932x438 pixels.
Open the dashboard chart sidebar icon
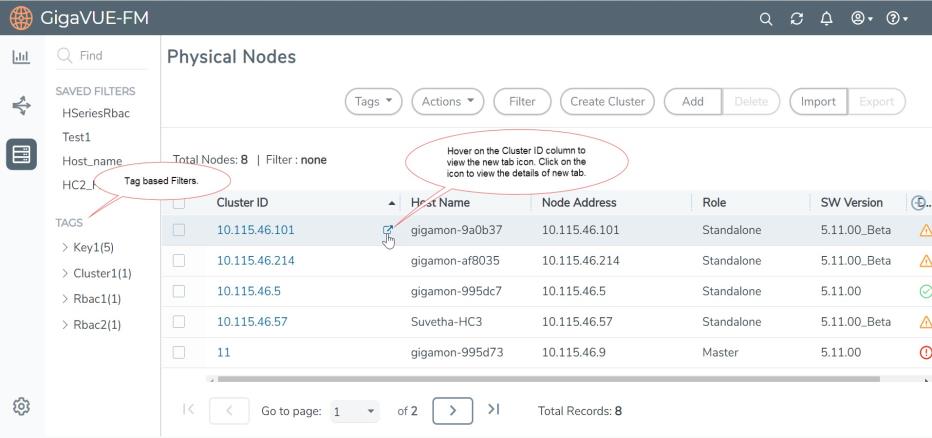21,57
